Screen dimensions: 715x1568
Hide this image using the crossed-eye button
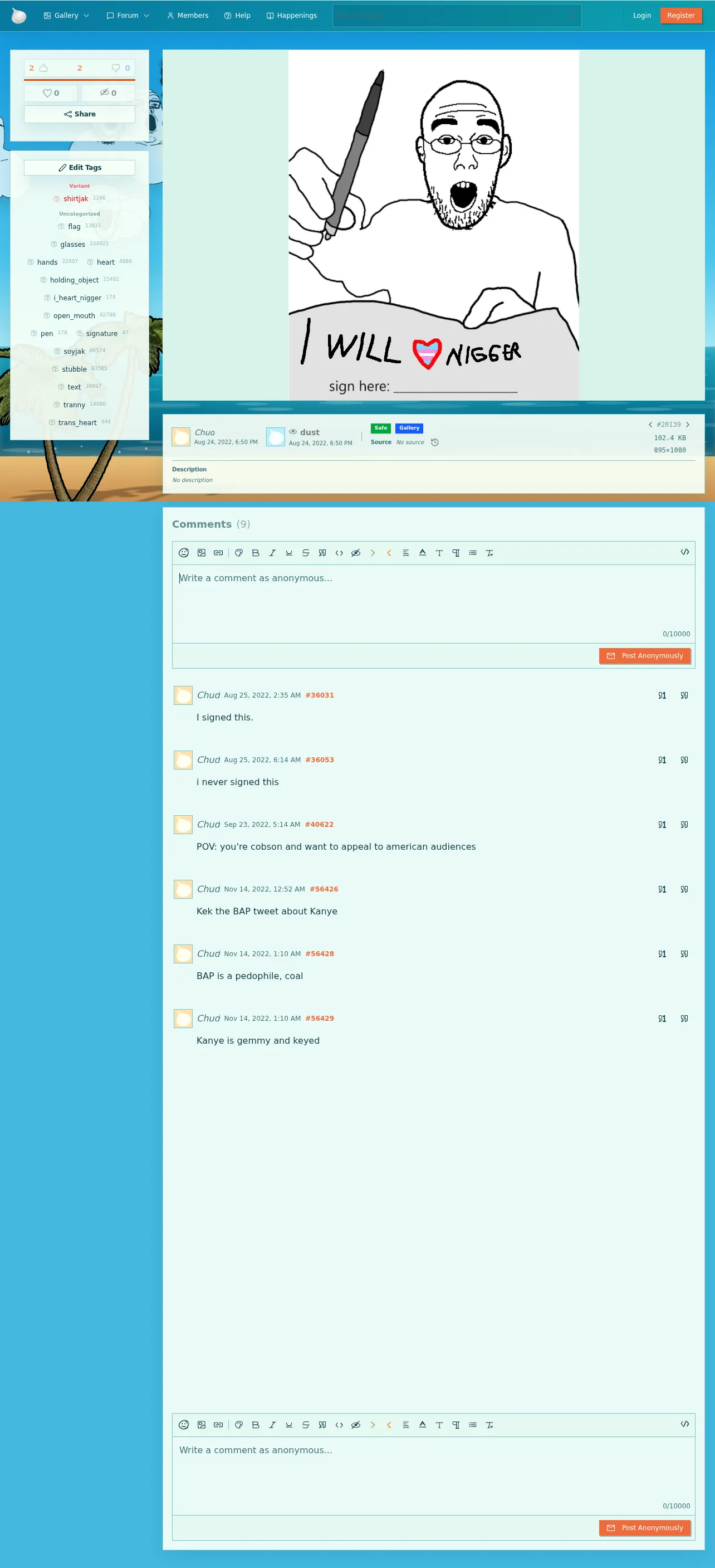(109, 93)
